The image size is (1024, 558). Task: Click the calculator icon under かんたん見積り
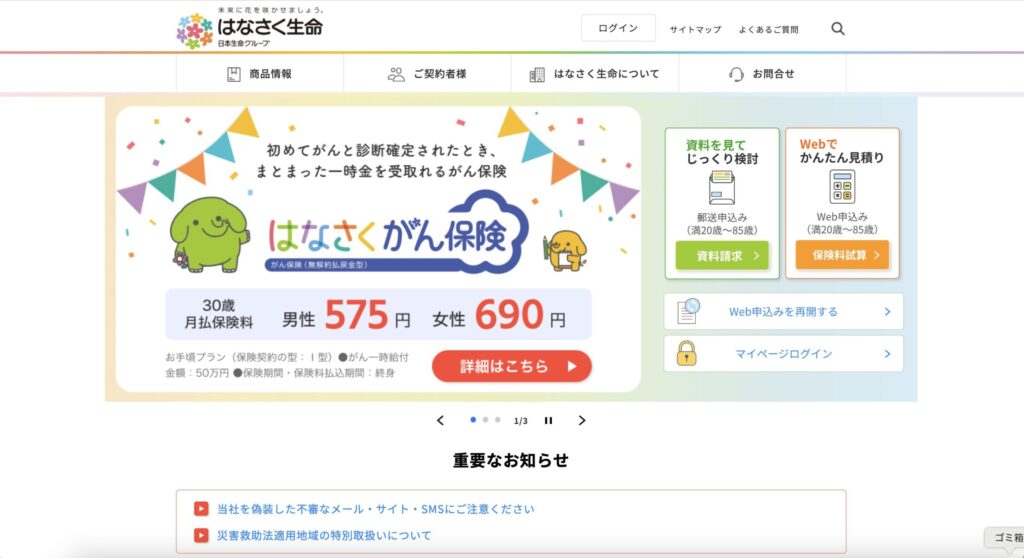click(x=842, y=187)
